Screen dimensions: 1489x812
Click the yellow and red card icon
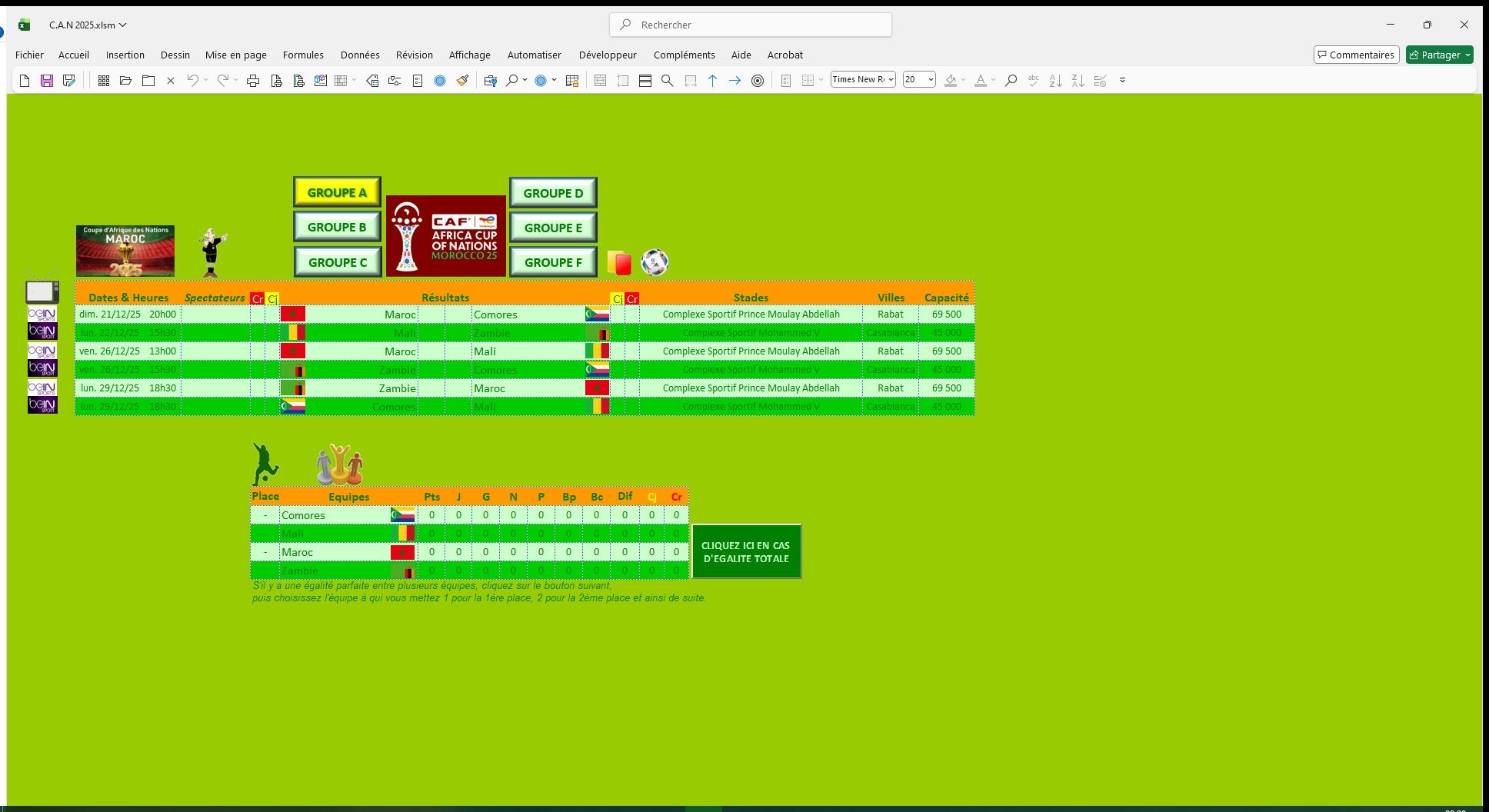619,263
